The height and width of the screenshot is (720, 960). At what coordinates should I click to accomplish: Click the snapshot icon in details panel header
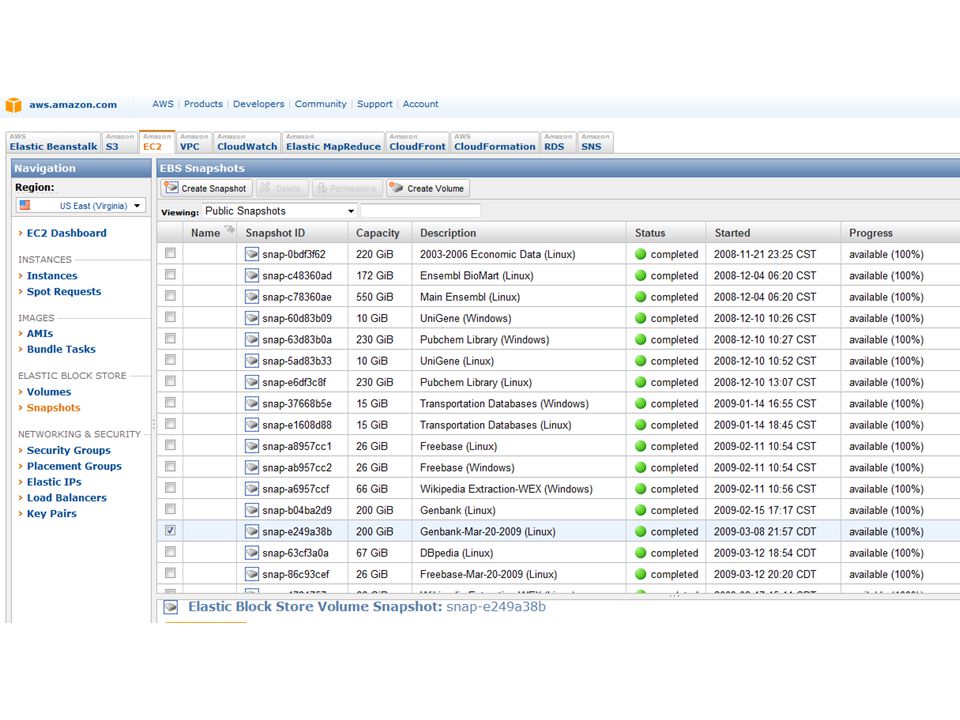(x=171, y=607)
